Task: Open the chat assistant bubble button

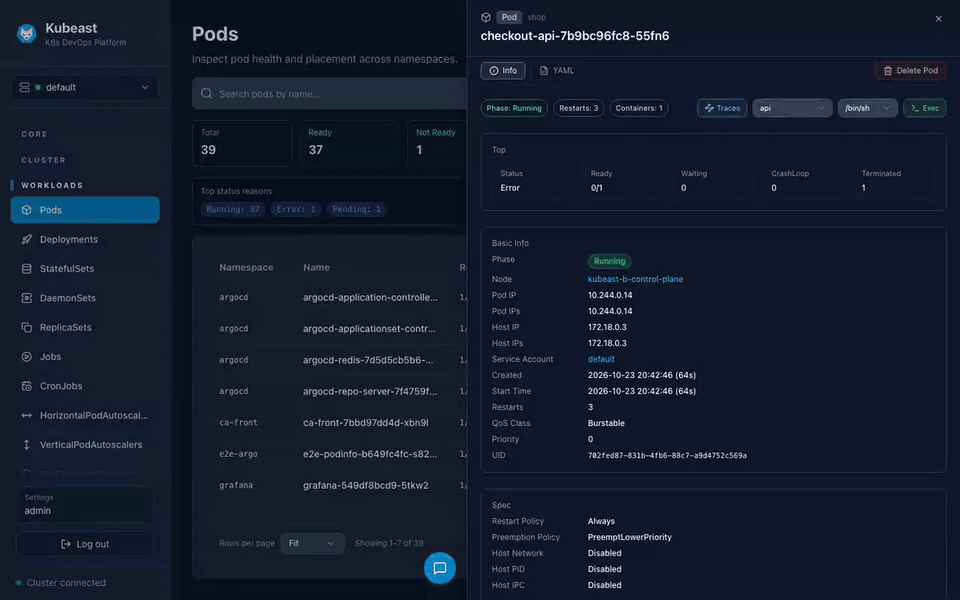Action: (x=440, y=568)
